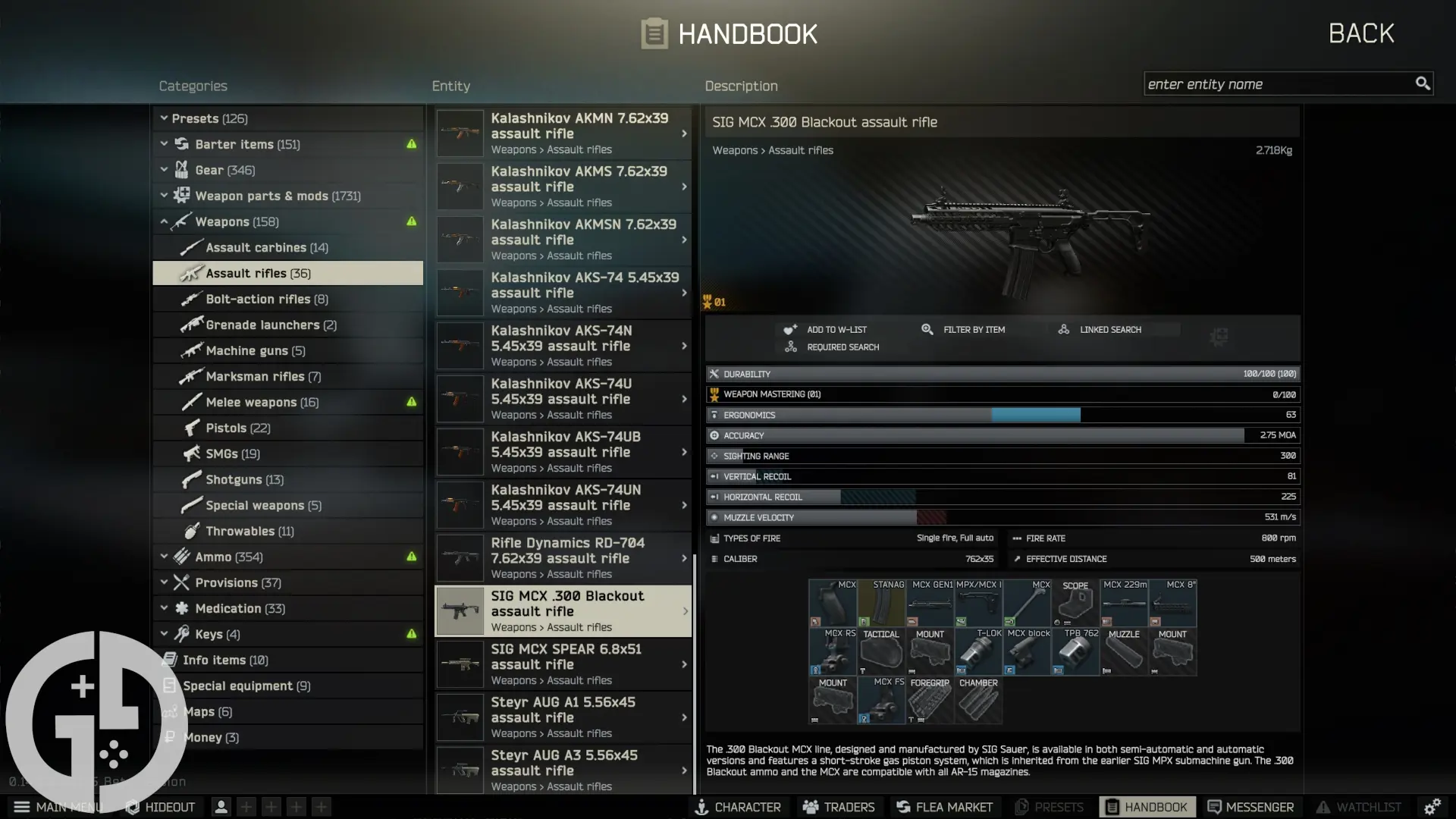Click the BACK button
This screenshot has width=1456, height=819.
coord(1361,33)
